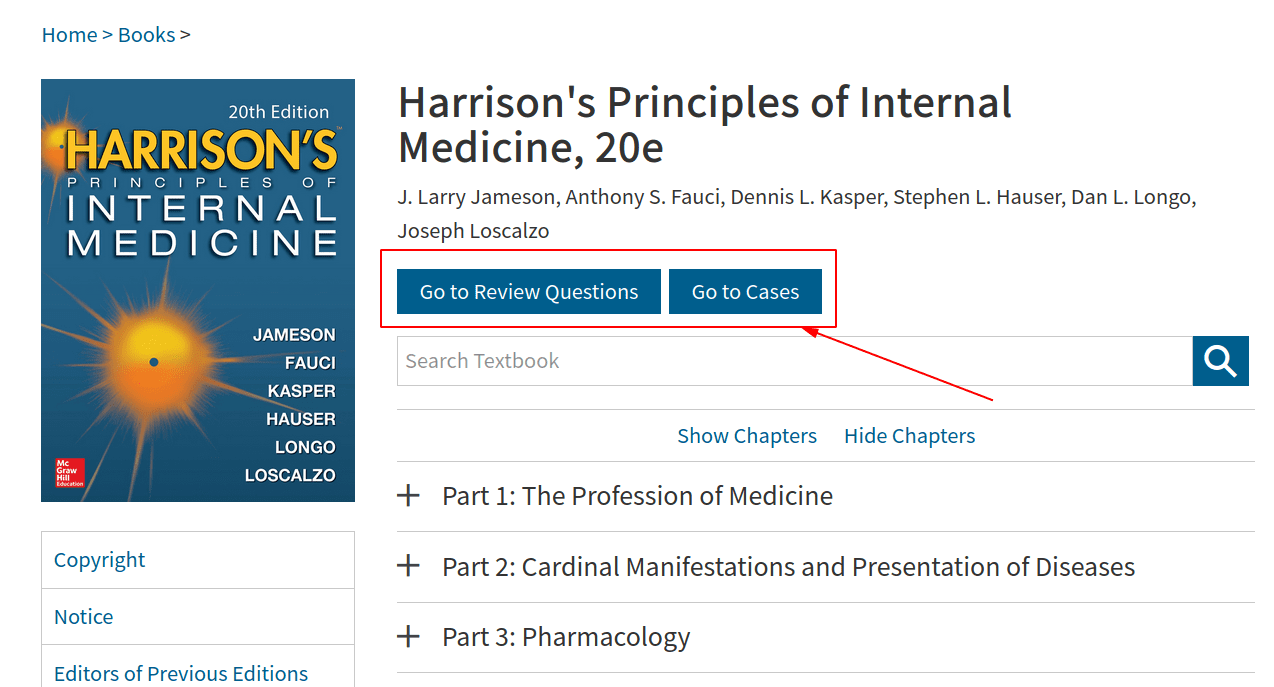Open the Harrison's book cover image
1274x687 pixels.
pyautogui.click(x=198, y=290)
